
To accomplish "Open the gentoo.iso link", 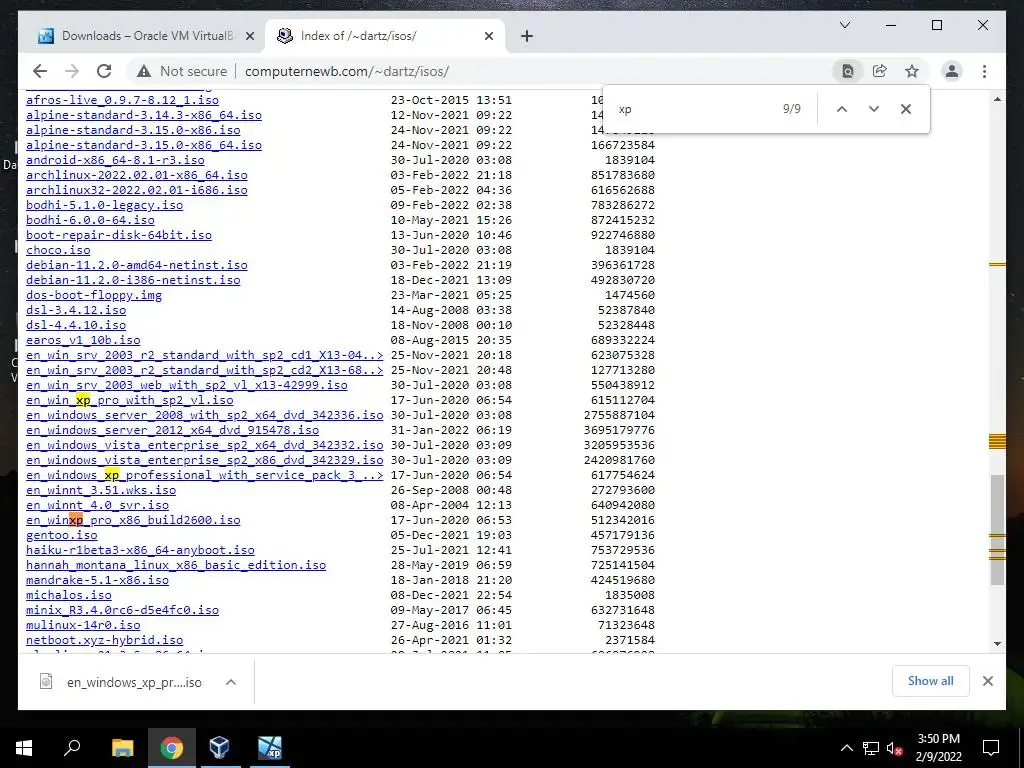I will (x=61, y=536).
